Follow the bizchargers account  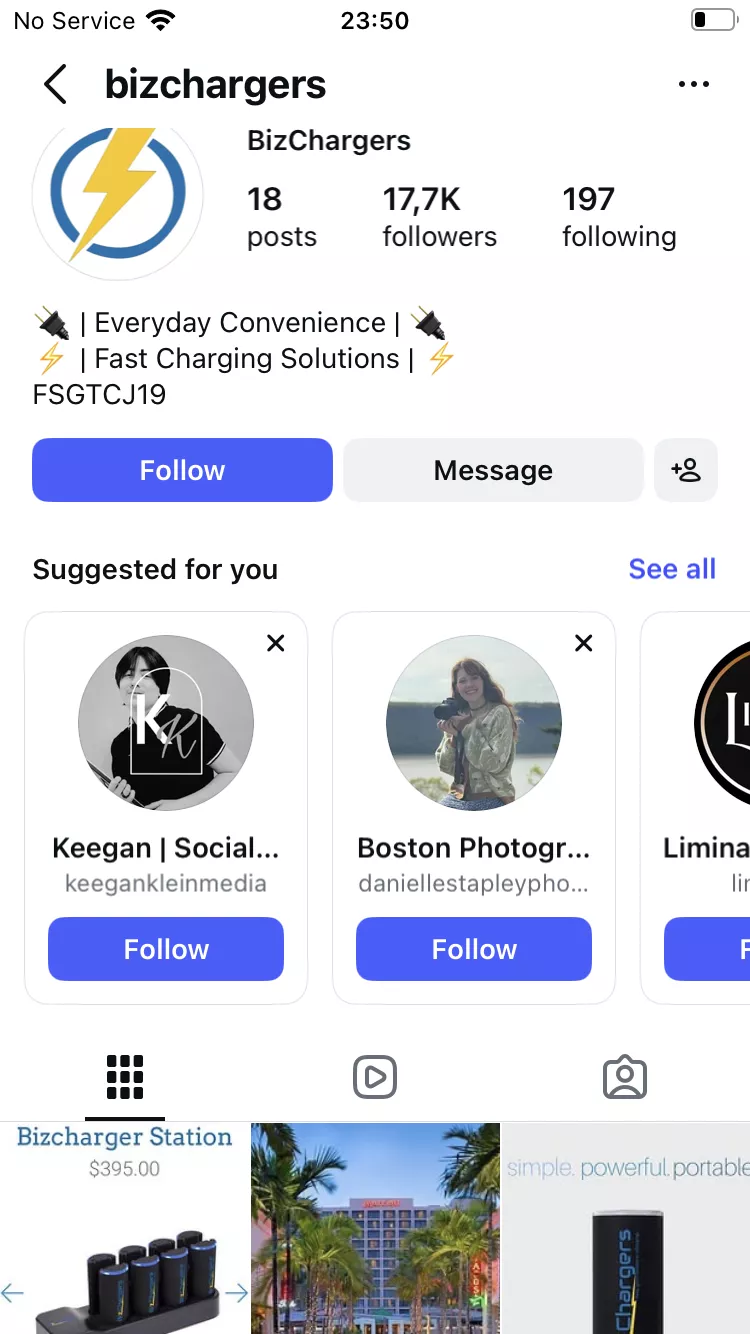pos(182,470)
